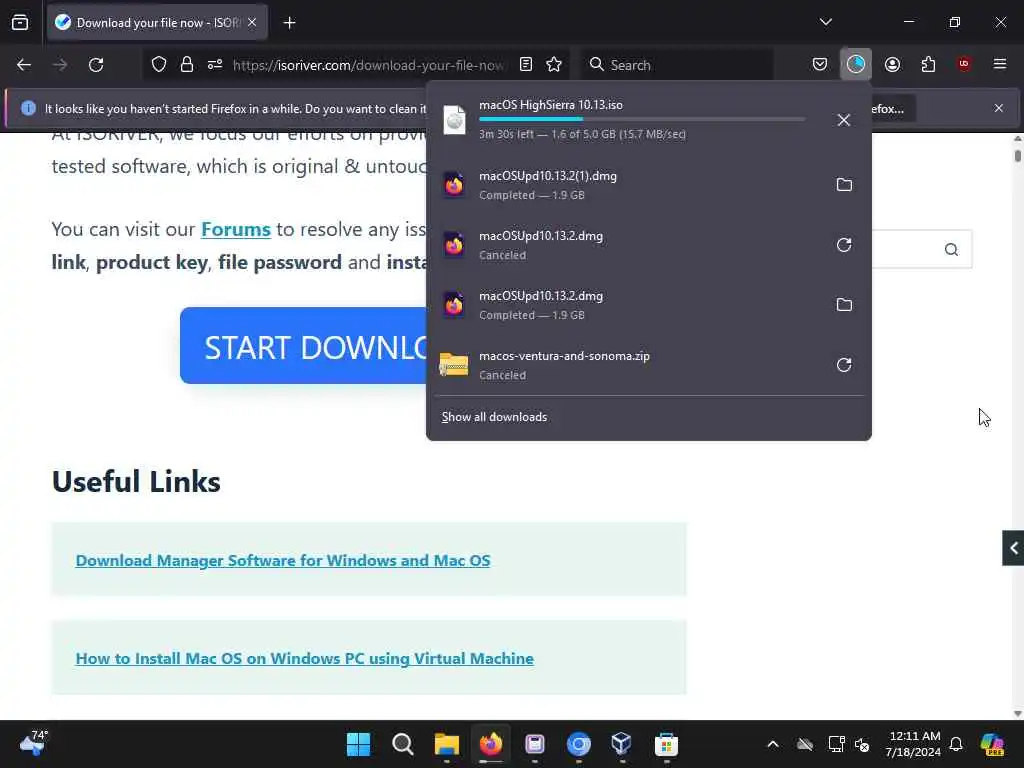The height and width of the screenshot is (768, 1024).
Task: Click the Search box in toolbar
Action: 677,65
